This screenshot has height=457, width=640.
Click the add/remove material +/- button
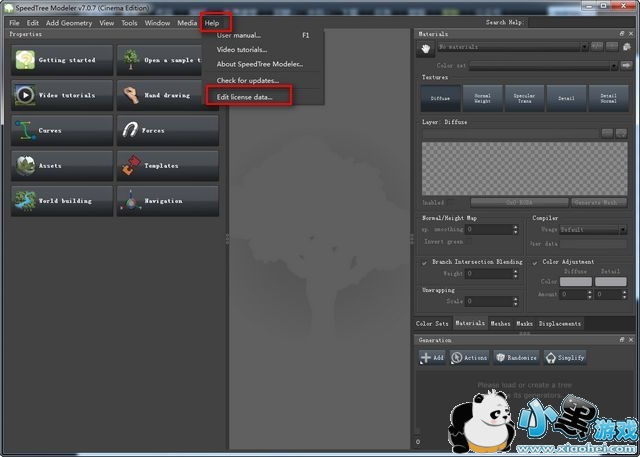click(x=597, y=47)
